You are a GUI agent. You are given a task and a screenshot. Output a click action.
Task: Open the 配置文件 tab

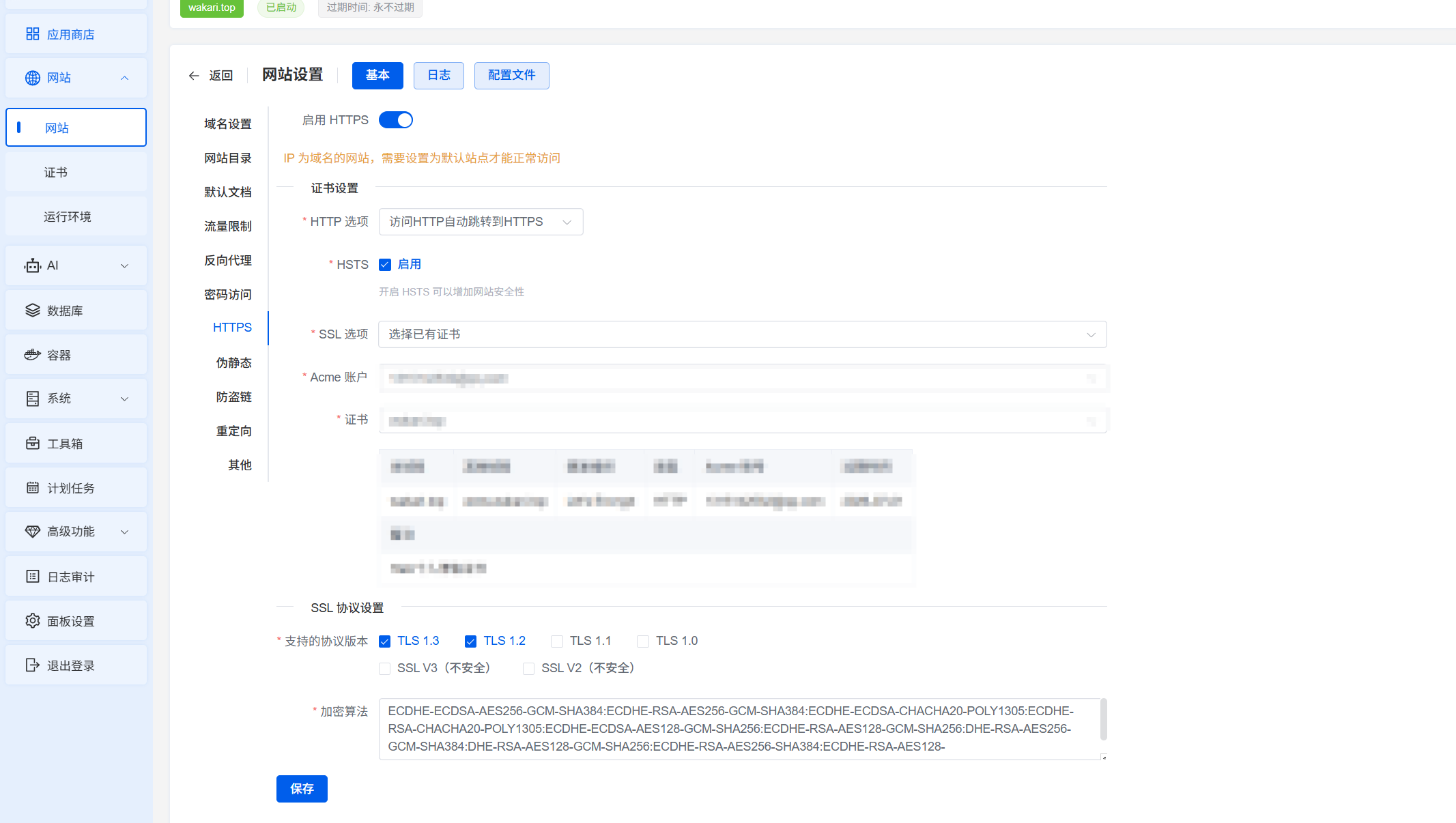(511, 75)
